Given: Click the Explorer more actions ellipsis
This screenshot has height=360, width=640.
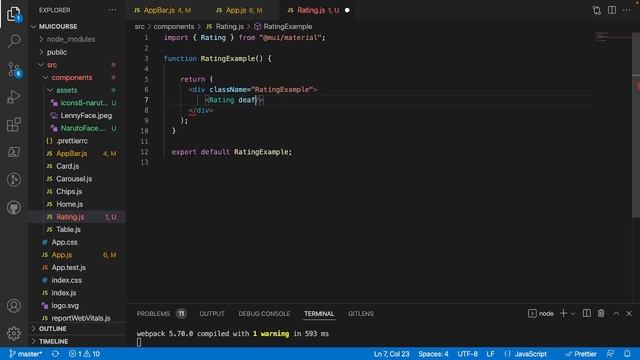Looking at the screenshot, I should pyautogui.click(x=112, y=10).
